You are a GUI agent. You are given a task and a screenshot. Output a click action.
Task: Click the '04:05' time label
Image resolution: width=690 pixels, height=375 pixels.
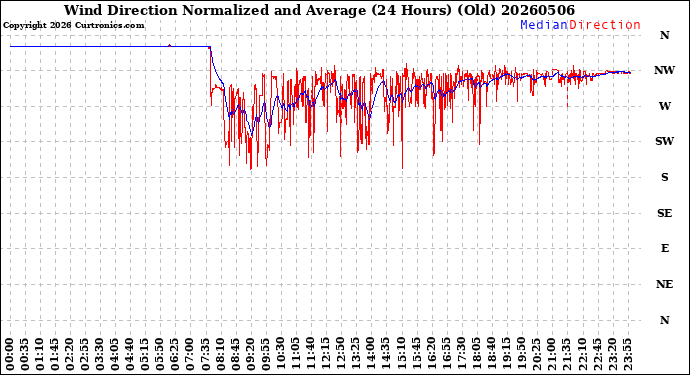115,355
